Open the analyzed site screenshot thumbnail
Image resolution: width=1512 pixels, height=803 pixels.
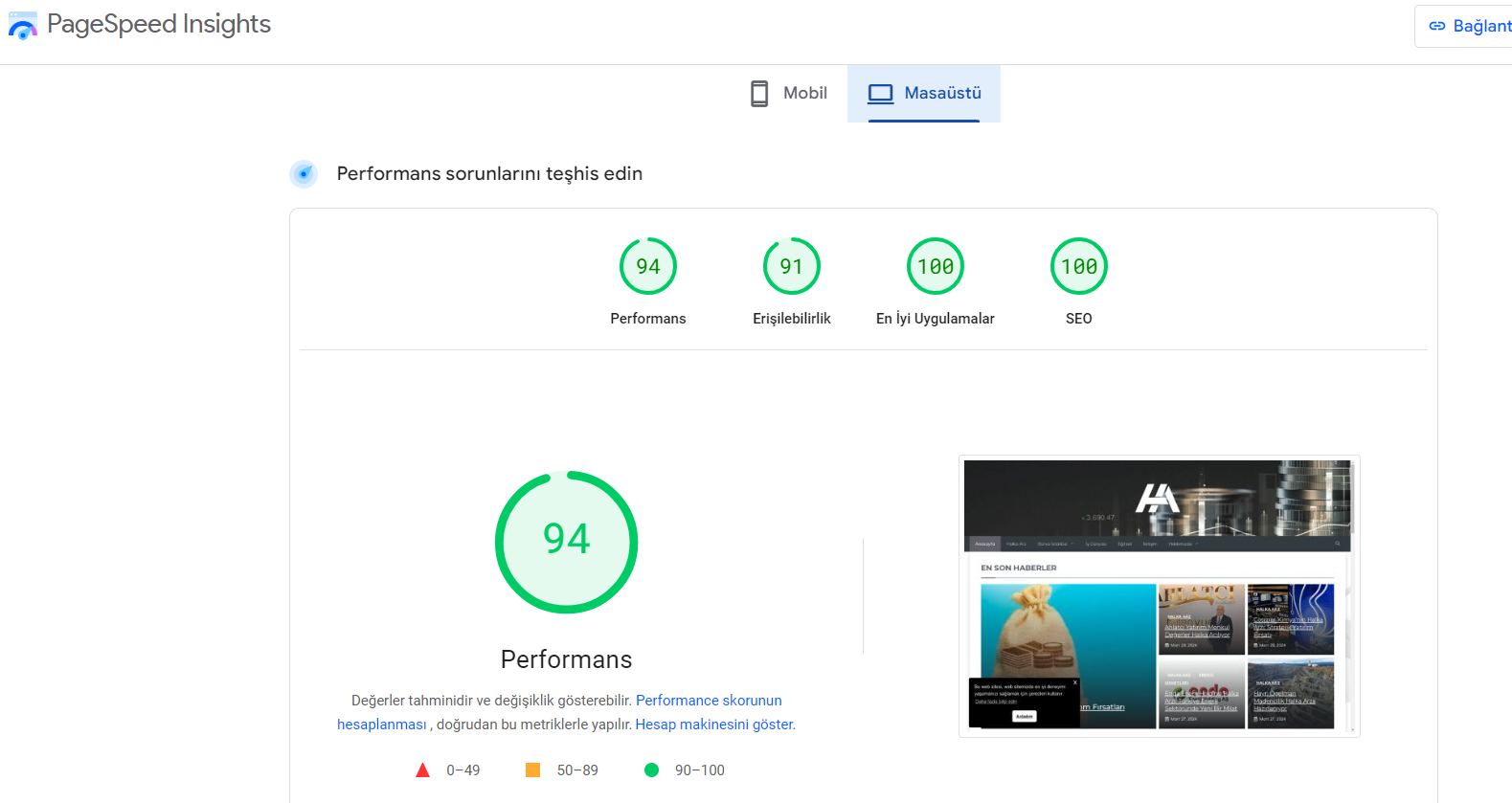tap(1160, 596)
